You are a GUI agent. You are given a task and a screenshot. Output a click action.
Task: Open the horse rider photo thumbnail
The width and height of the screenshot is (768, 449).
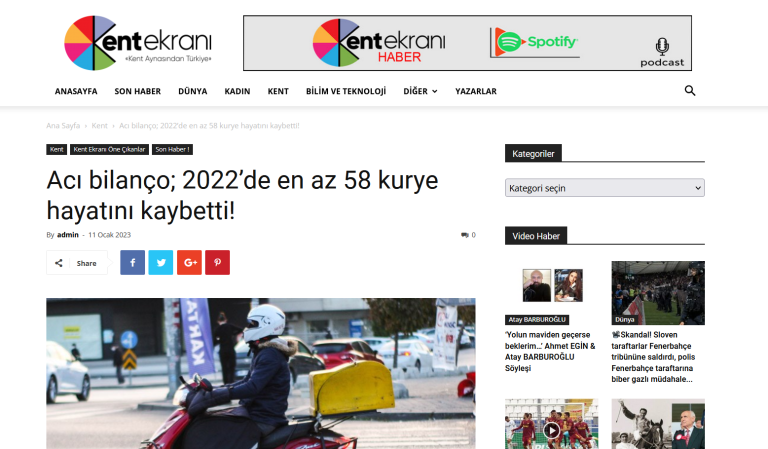tap(658, 424)
